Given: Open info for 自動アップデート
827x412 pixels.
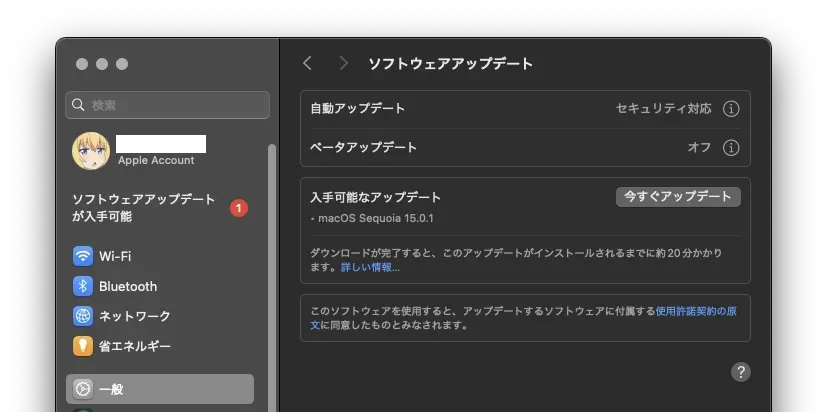Looking at the screenshot, I should click(730, 109).
